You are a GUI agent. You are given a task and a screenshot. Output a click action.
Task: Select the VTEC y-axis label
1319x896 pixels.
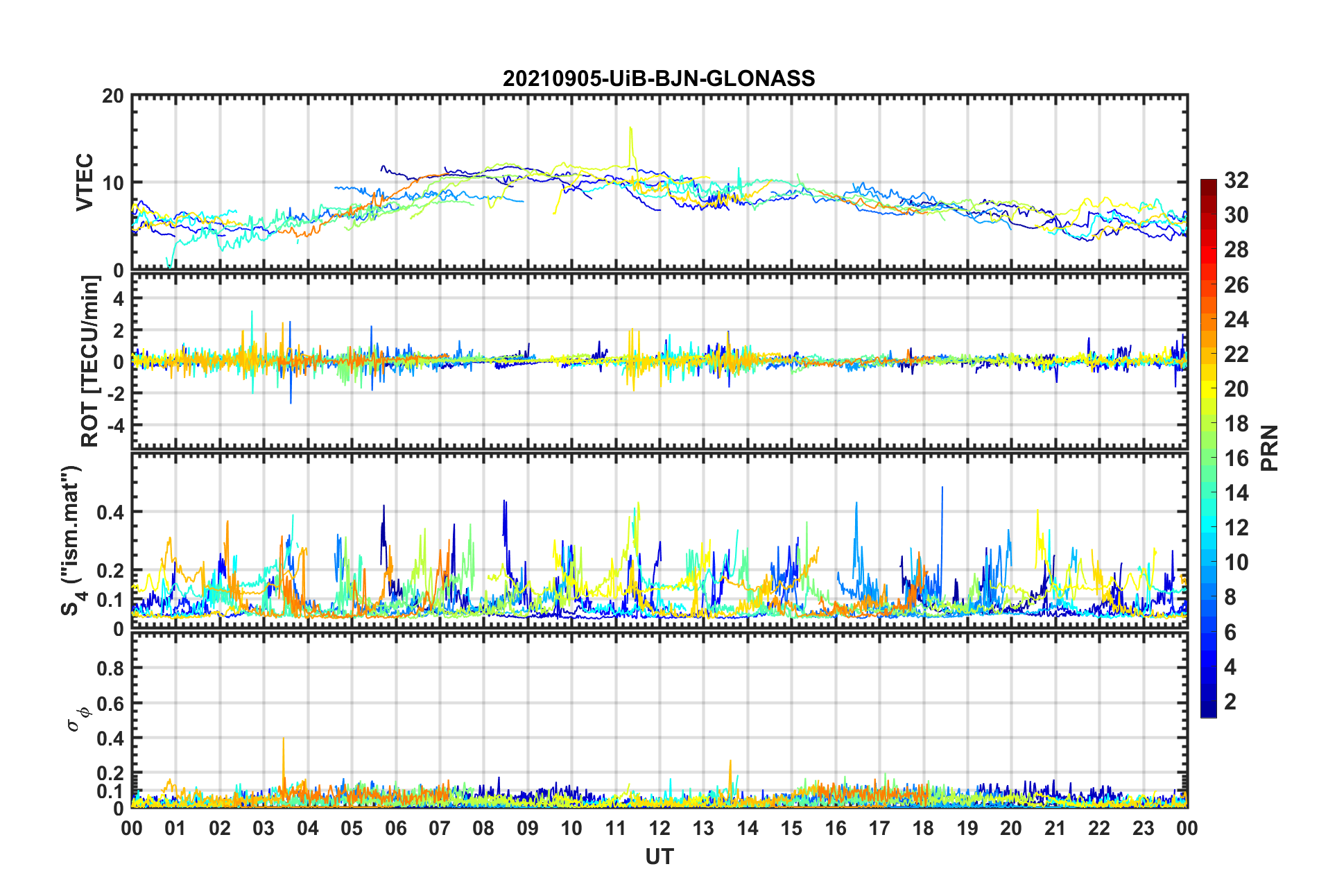(85, 182)
